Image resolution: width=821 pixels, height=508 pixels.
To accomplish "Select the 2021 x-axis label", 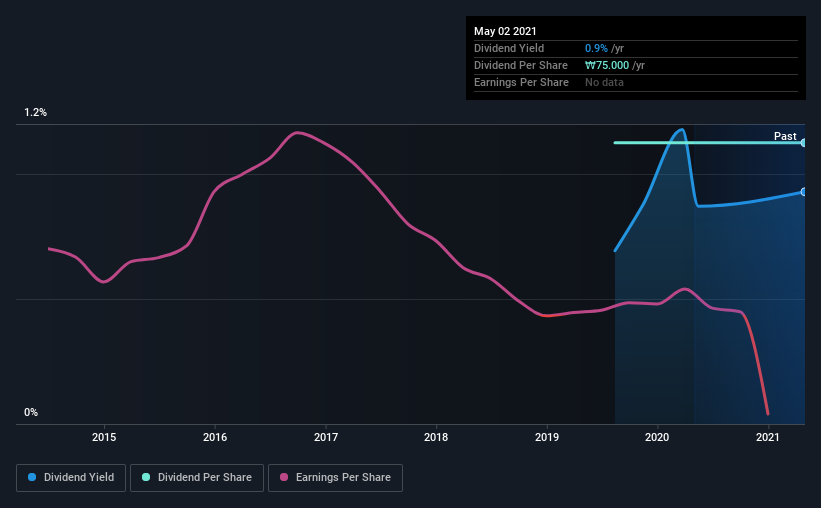I will [x=768, y=437].
